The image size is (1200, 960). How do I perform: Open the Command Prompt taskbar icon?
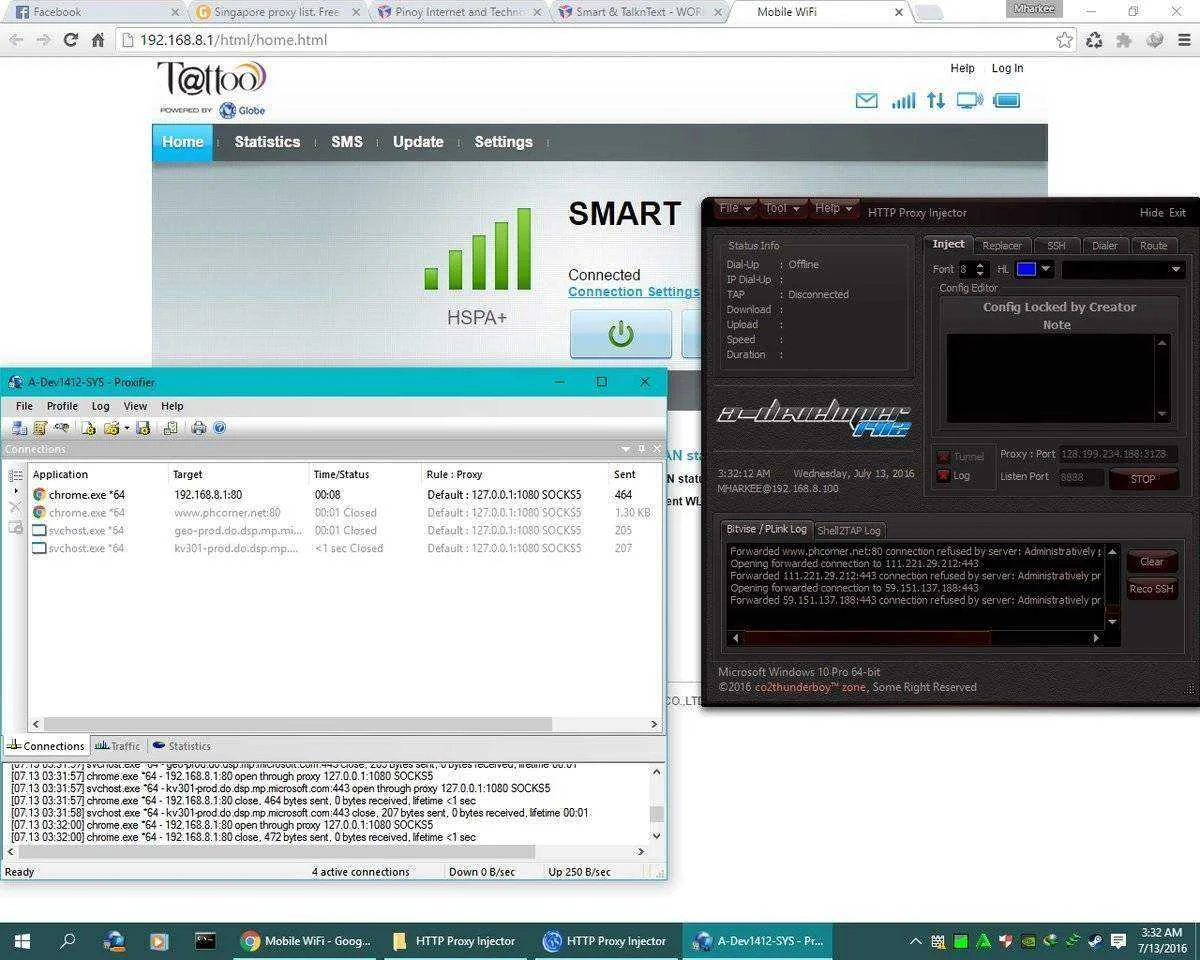tap(205, 941)
